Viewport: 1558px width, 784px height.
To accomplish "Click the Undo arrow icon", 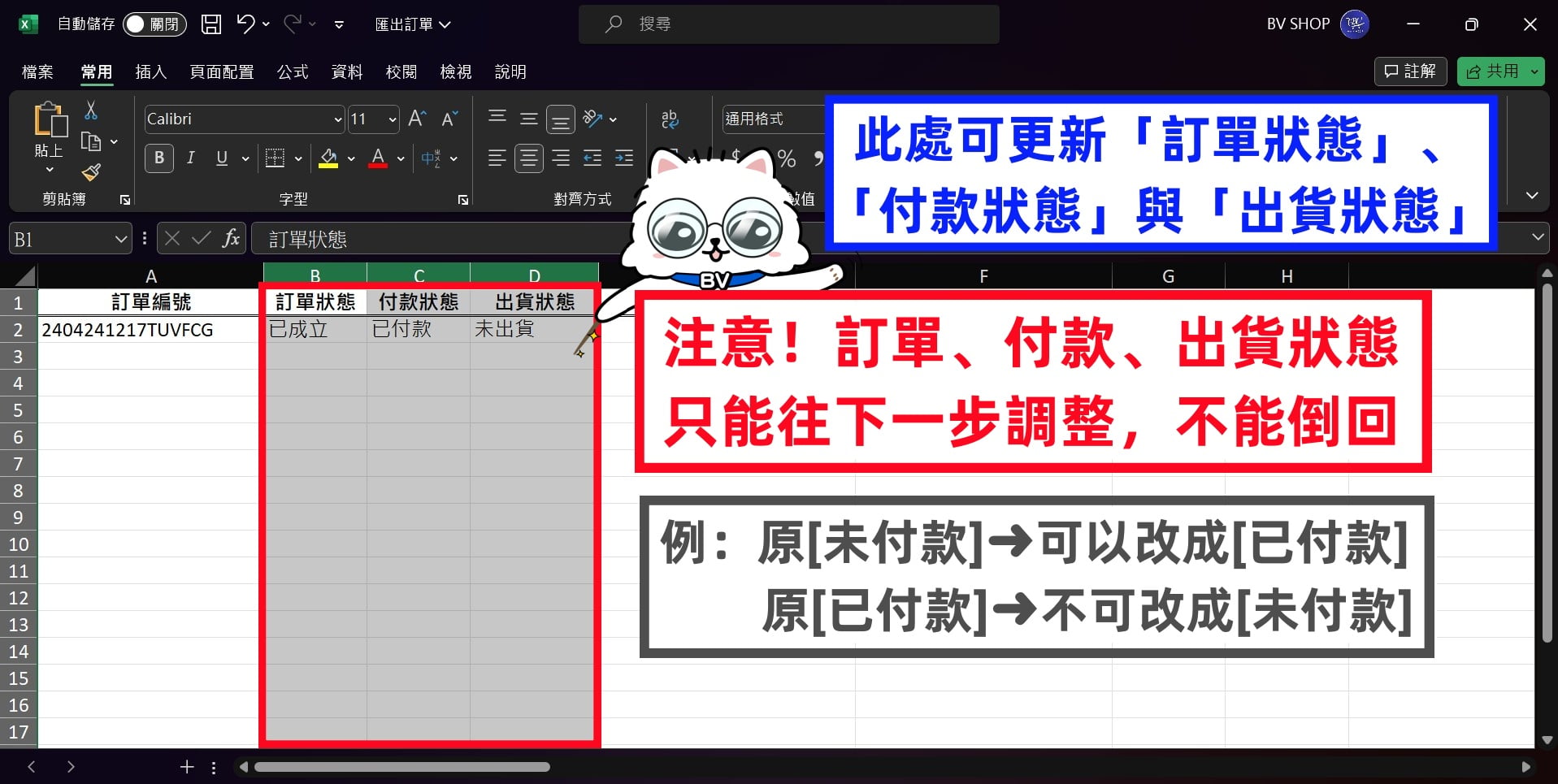I will pos(246,24).
